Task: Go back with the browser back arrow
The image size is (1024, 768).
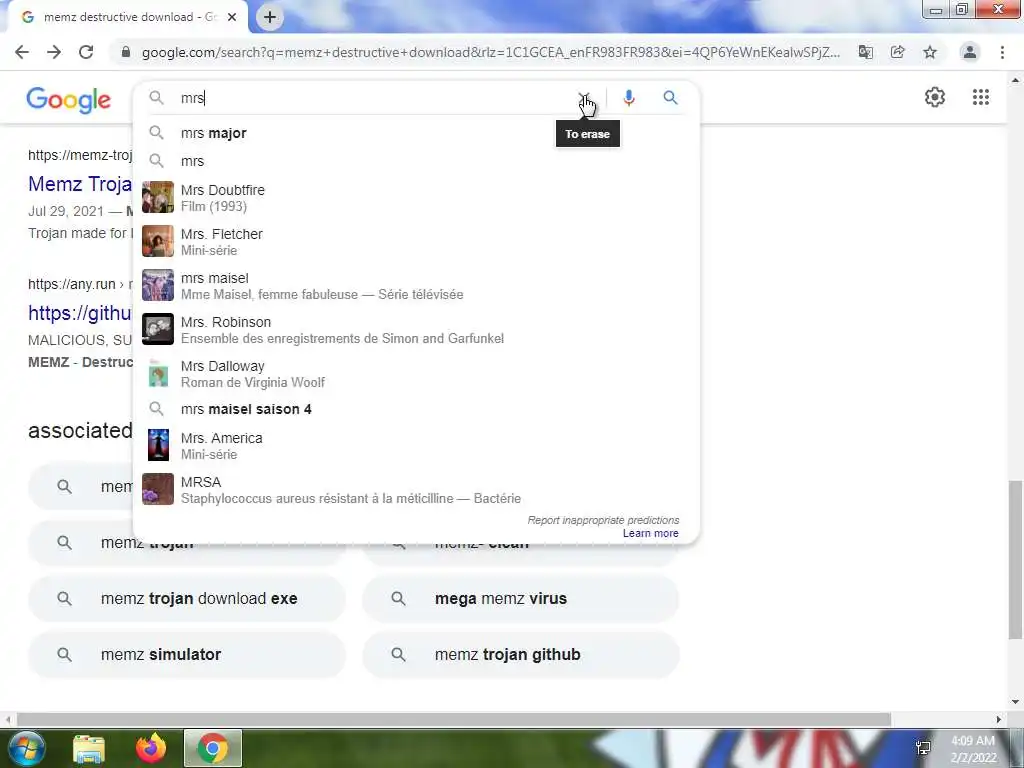Action: (x=22, y=52)
